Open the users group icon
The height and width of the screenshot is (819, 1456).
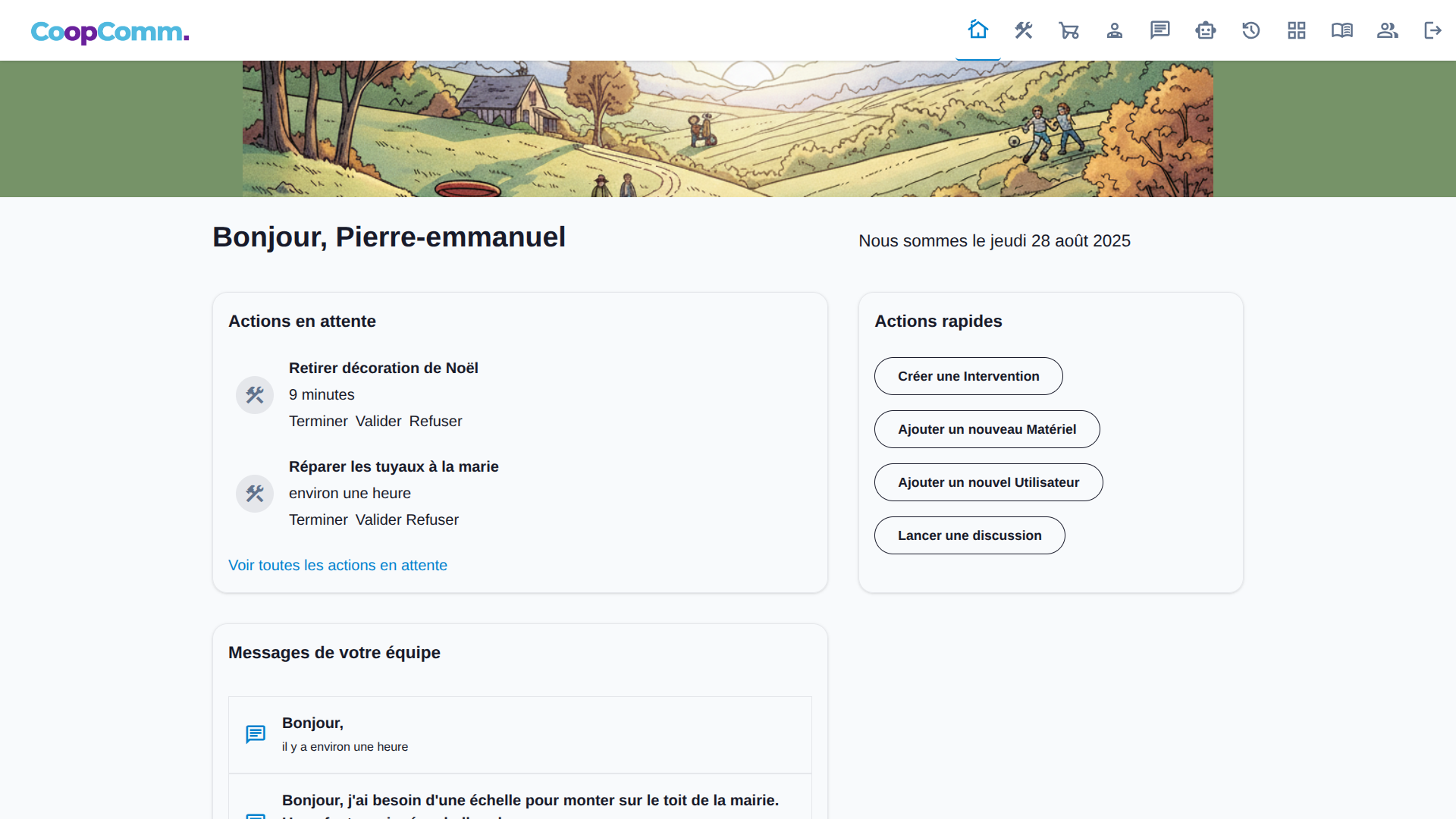click(x=1388, y=30)
